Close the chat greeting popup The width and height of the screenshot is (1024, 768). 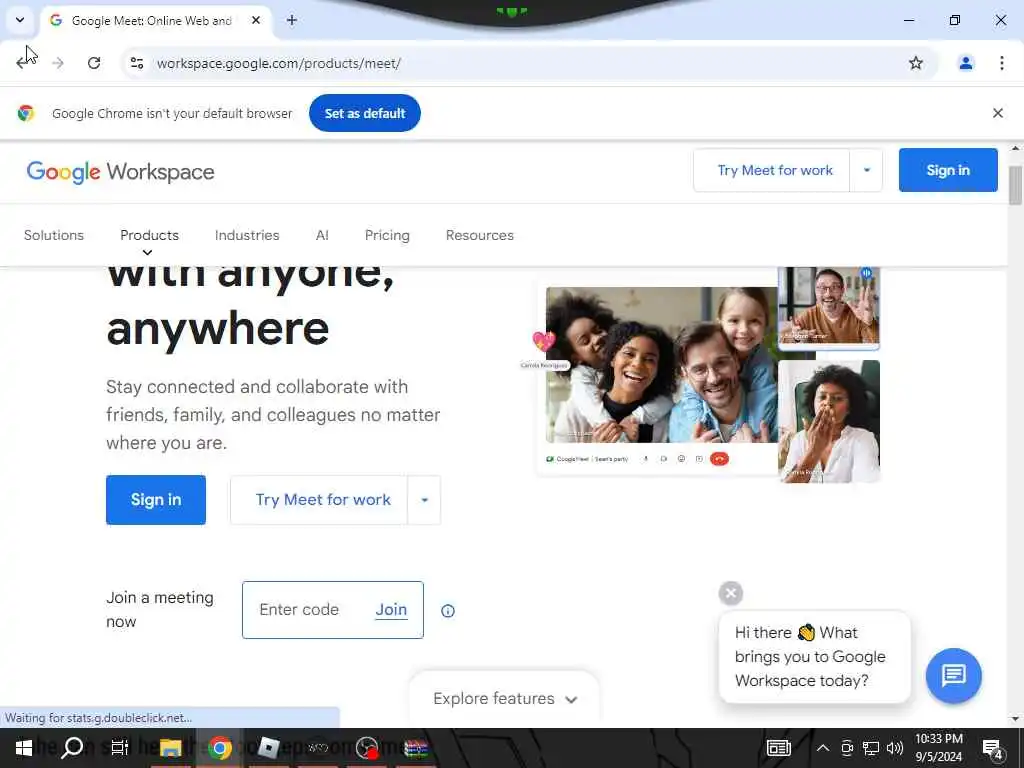coord(731,593)
